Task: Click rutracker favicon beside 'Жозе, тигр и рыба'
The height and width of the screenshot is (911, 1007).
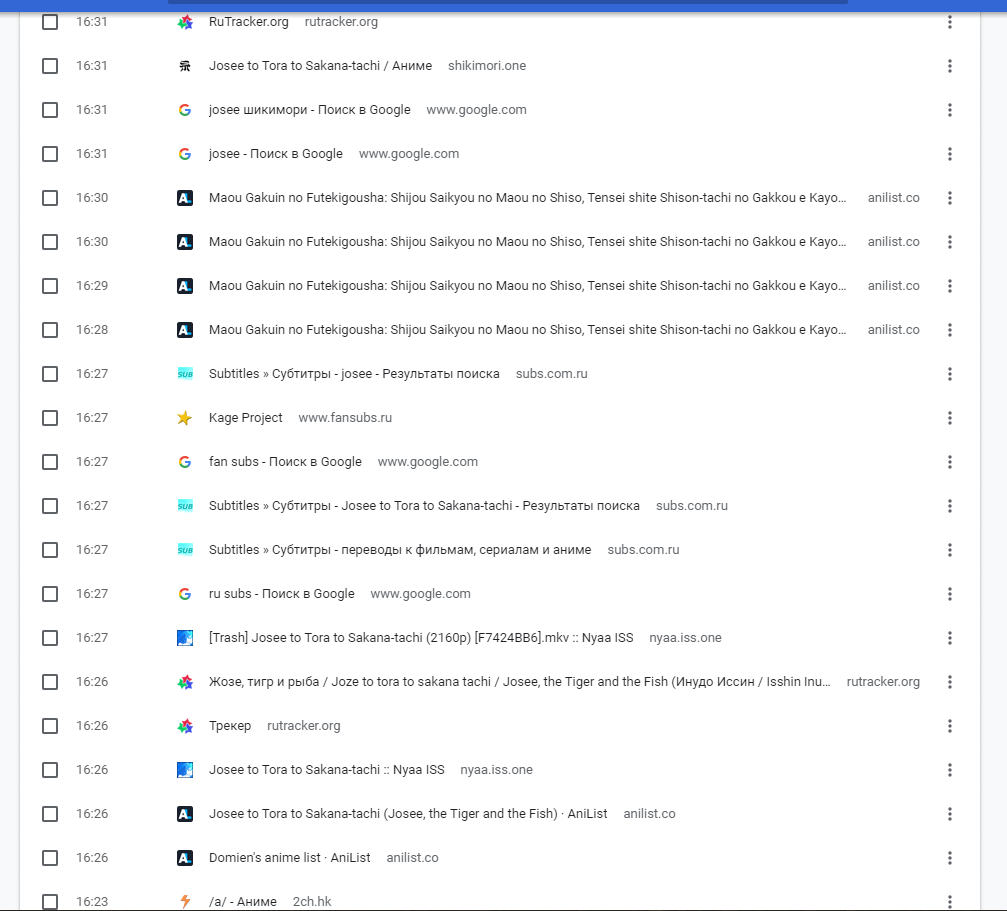Action: click(185, 682)
